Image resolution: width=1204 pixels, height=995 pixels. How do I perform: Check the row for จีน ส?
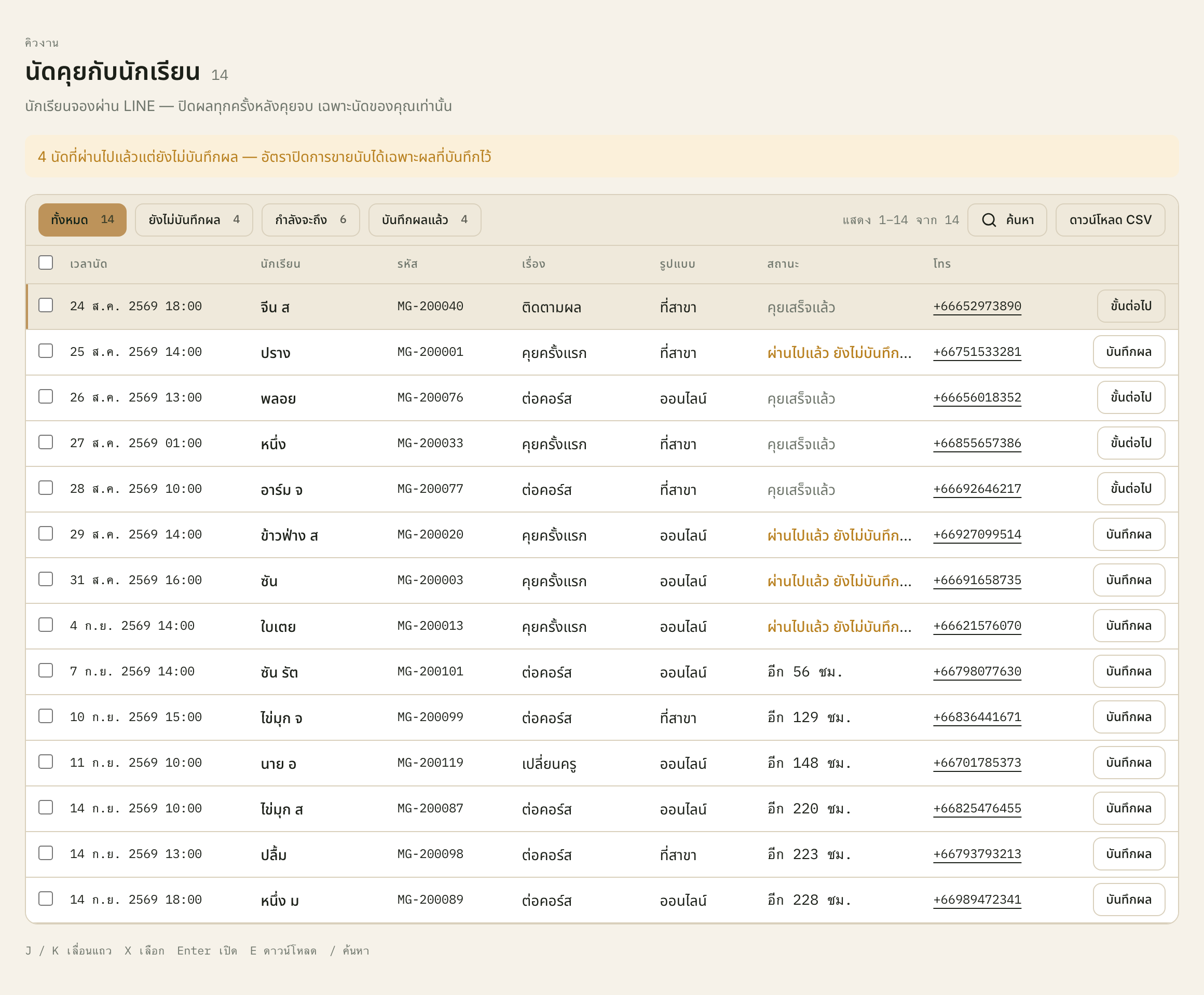46,305
